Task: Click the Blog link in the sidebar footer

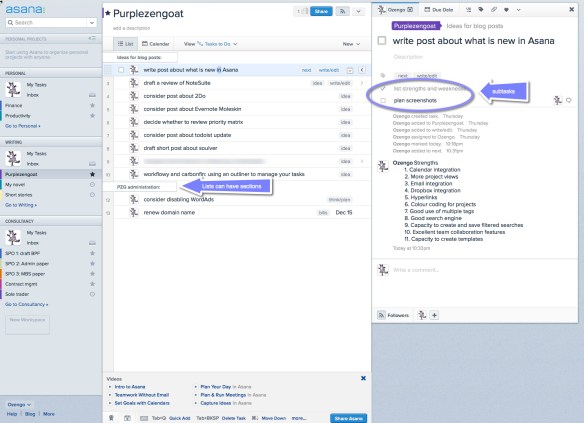Action: point(30,414)
